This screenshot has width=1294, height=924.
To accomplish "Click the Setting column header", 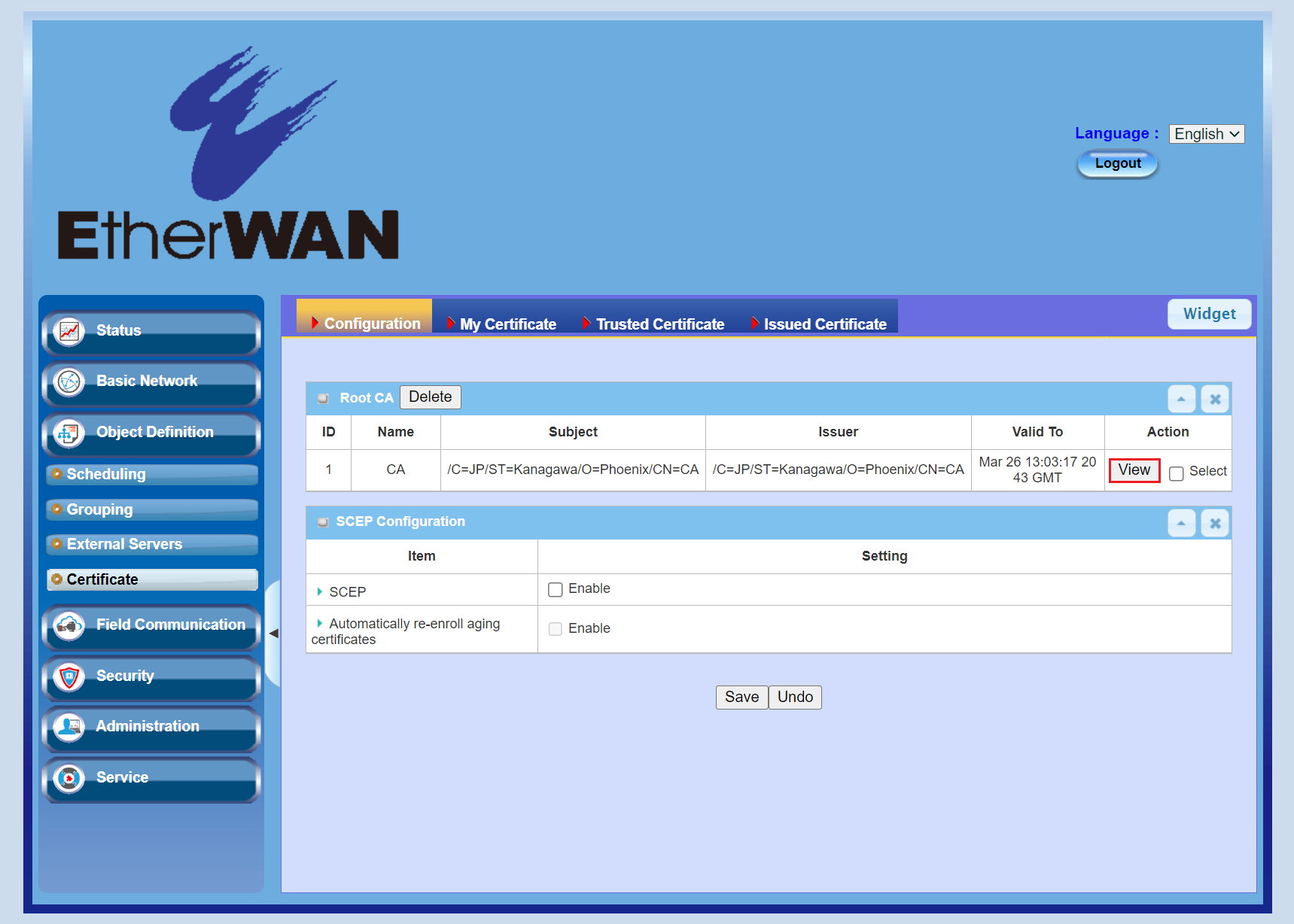I will pos(884,557).
